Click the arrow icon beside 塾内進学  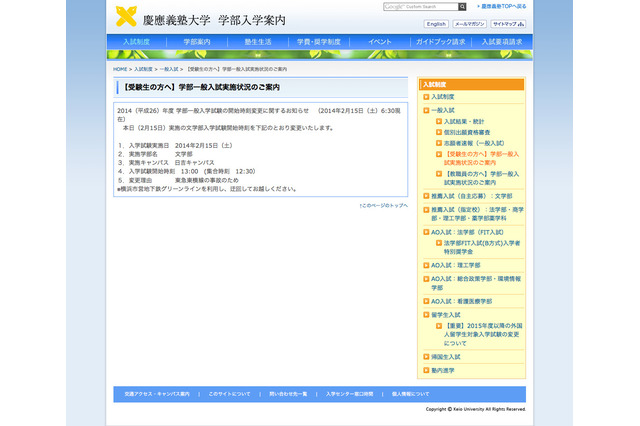(x=426, y=371)
